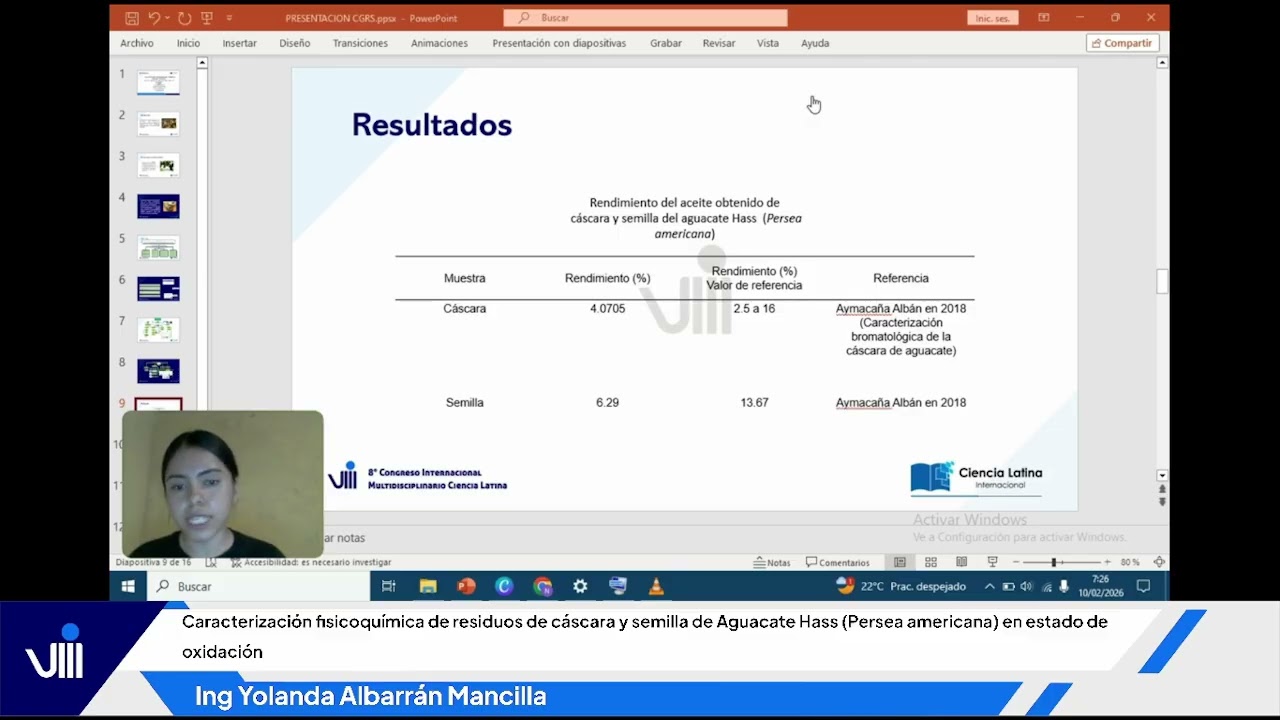
Task: Click the Save icon in title bar
Action: pos(132,18)
